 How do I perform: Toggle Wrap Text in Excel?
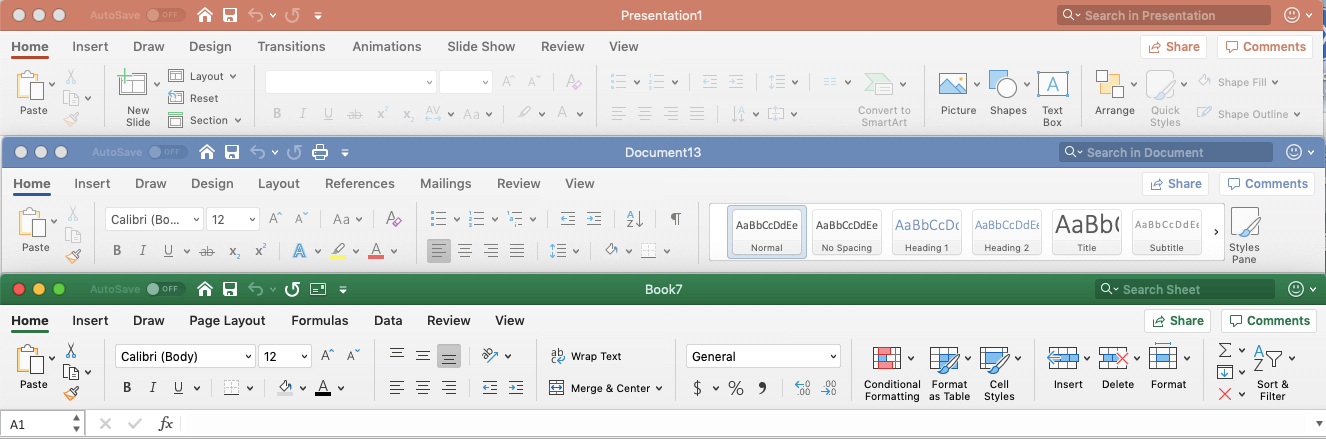point(586,356)
